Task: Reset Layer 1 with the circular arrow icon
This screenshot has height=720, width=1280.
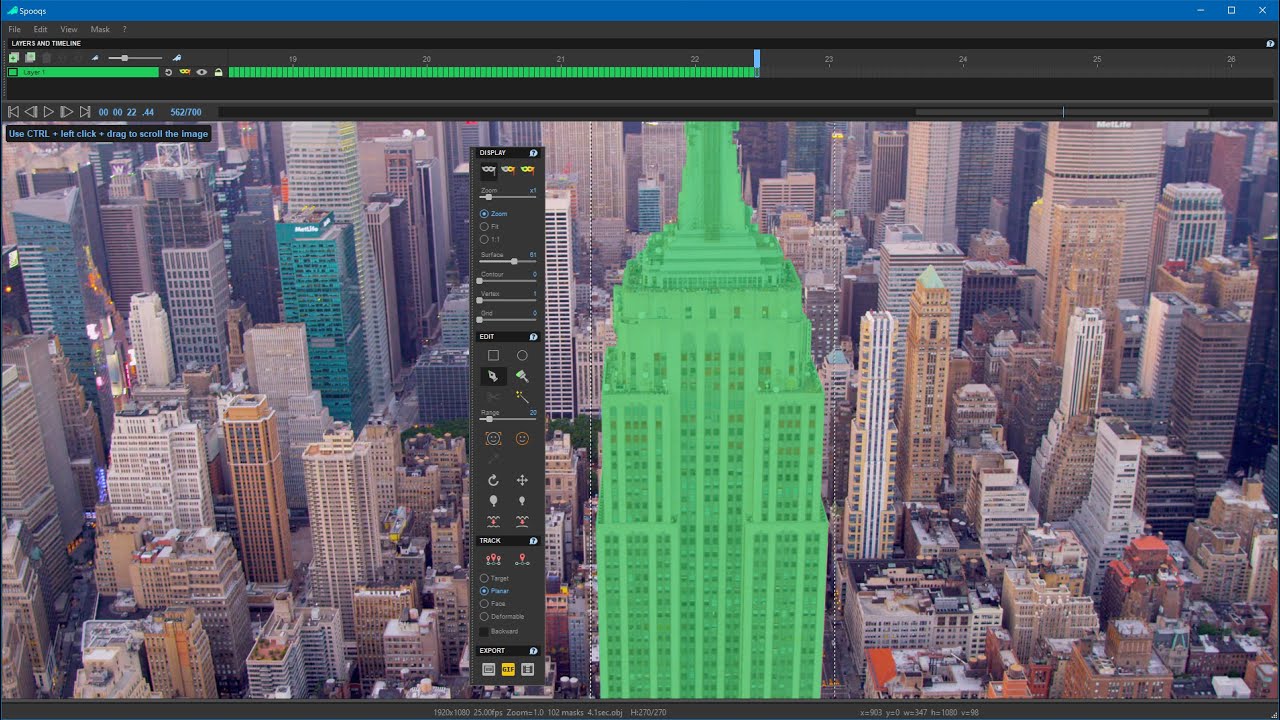Action: tap(168, 72)
